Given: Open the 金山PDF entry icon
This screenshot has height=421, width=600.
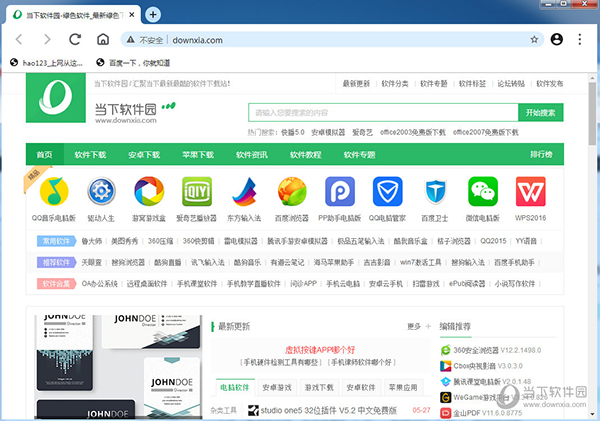Looking at the screenshot, I should (445, 413).
